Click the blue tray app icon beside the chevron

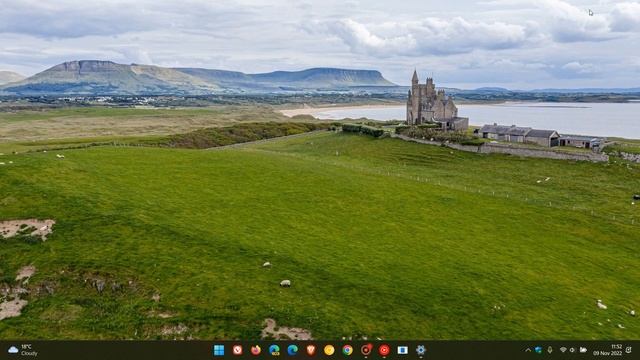[x=538, y=350]
